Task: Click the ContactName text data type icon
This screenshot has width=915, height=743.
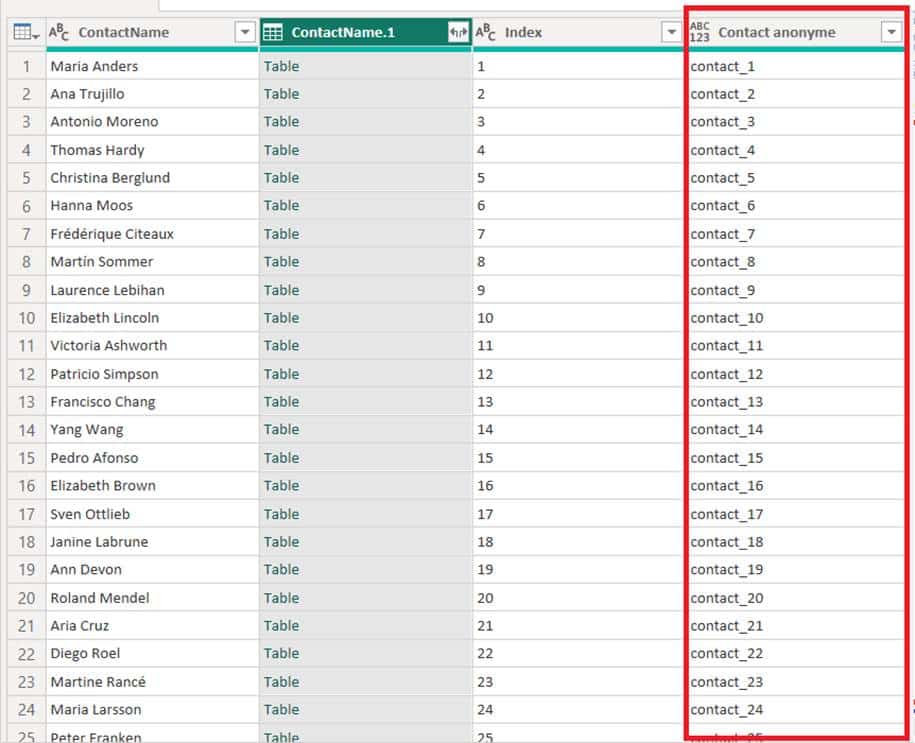Action: pos(59,33)
